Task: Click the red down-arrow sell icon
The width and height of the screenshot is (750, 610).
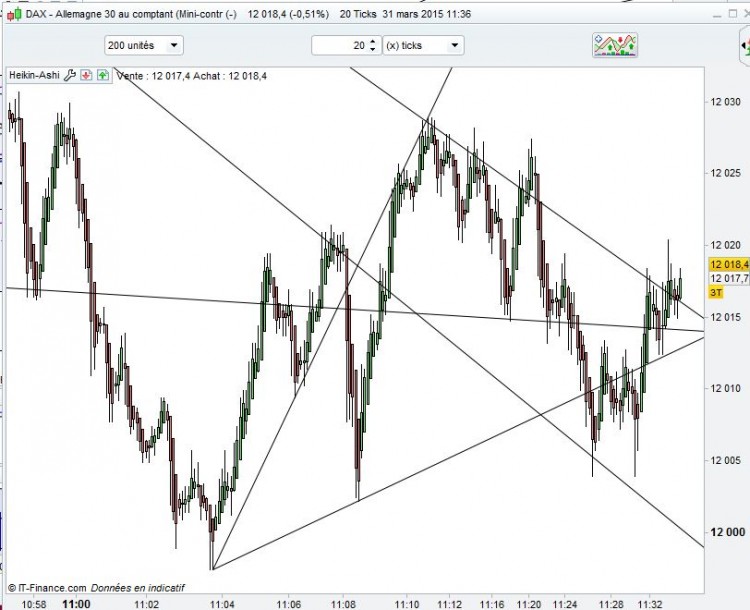Action: pos(86,75)
